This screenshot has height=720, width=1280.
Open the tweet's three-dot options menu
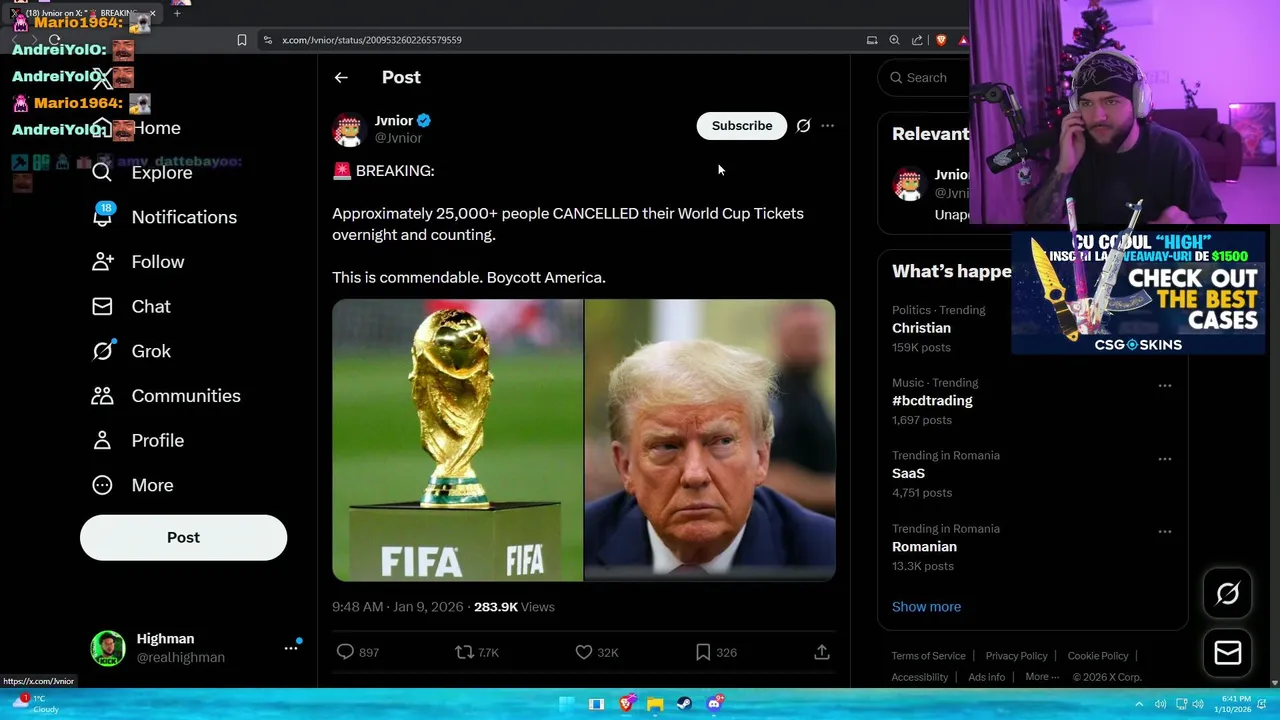(827, 126)
